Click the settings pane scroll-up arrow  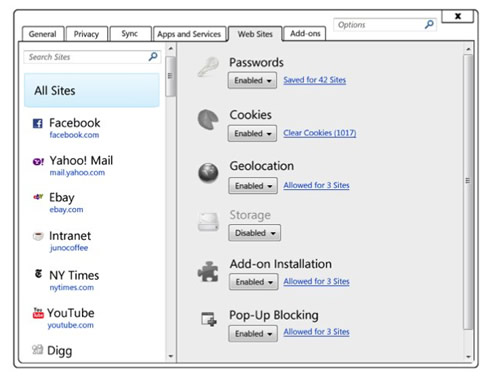click(x=468, y=49)
